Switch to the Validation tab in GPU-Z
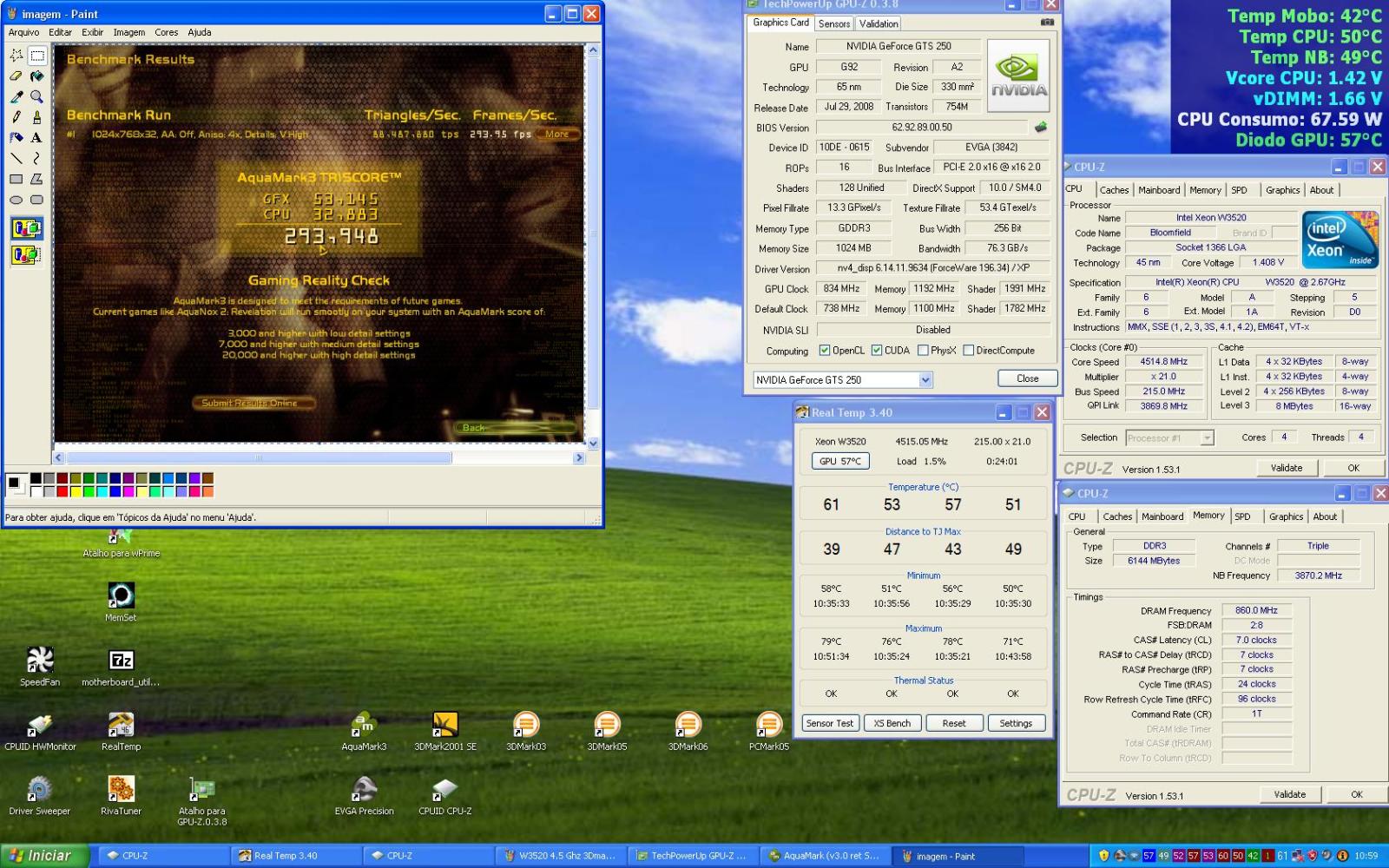 point(879,24)
